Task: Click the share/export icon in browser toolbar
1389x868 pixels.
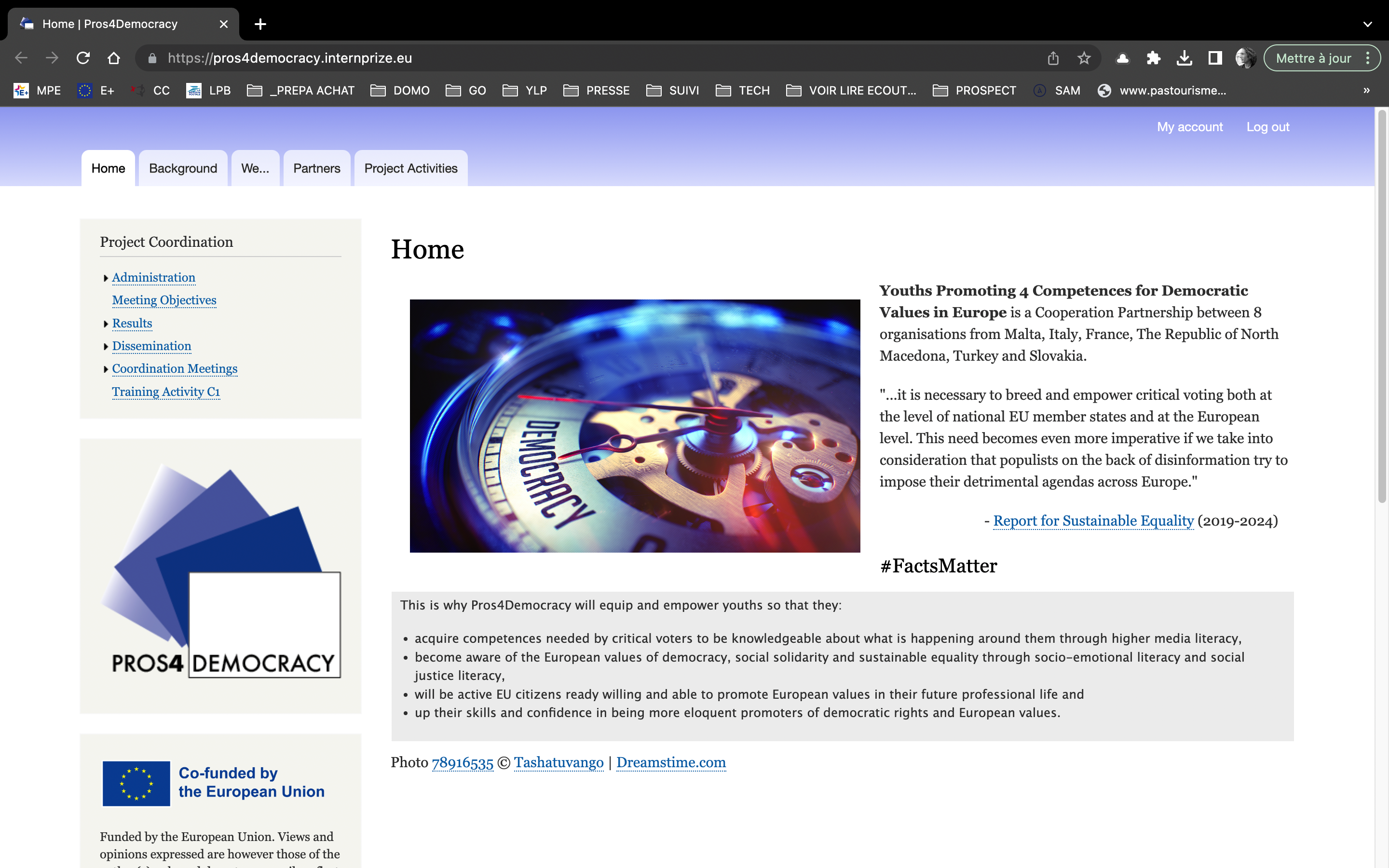Action: [x=1053, y=58]
